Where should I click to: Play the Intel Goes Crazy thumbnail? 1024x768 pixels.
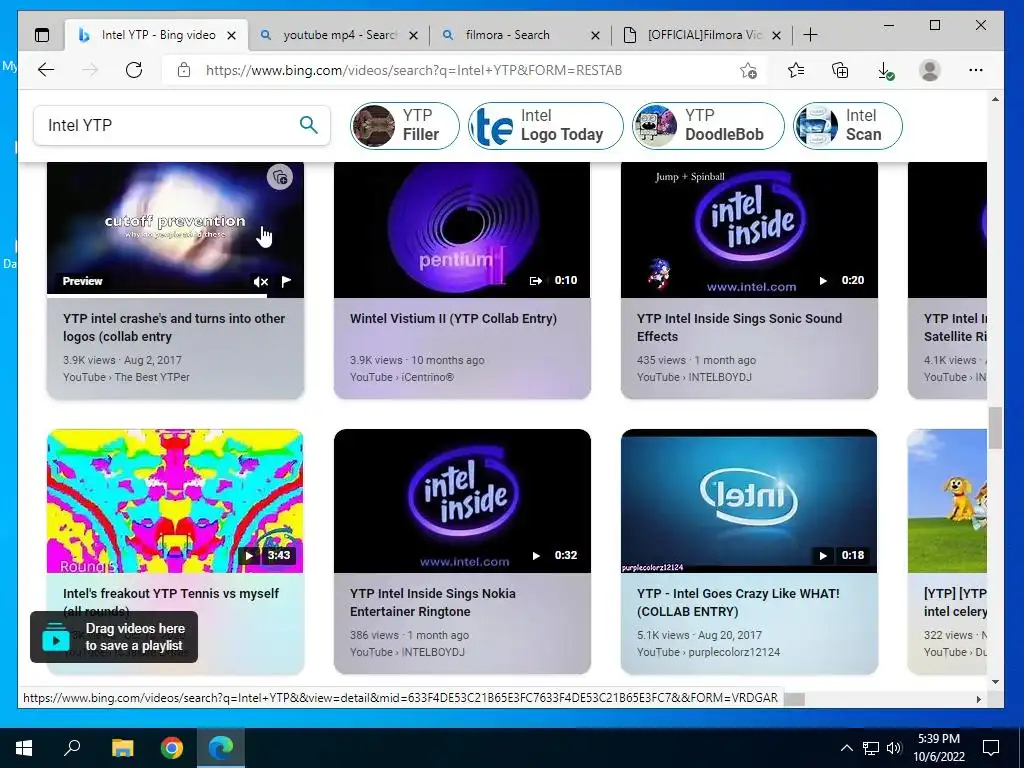749,501
